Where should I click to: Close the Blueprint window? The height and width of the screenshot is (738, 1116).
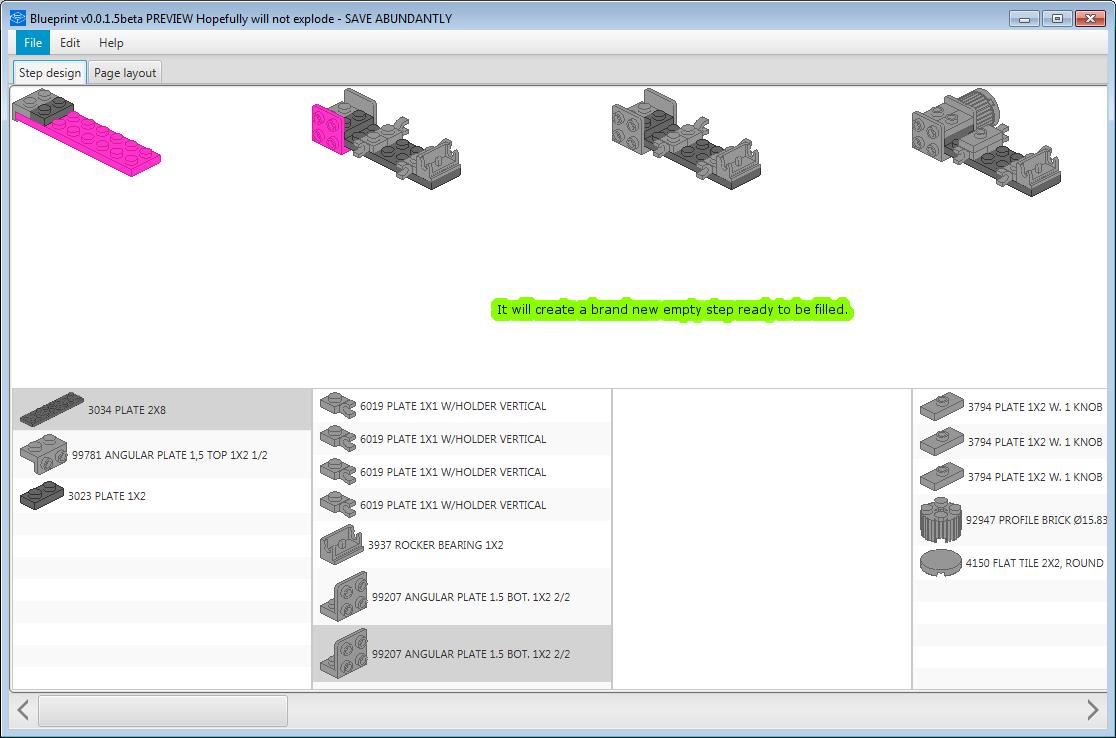(1090, 19)
